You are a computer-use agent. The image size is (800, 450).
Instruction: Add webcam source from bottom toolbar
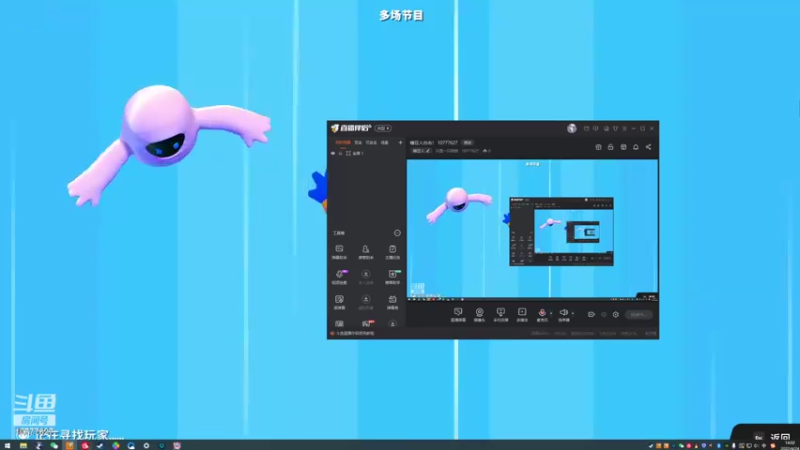479,314
